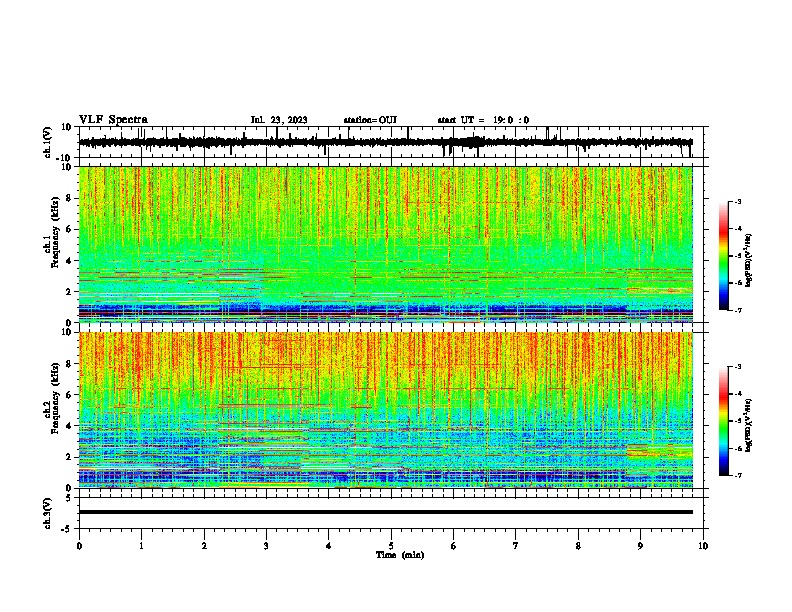Click time axis tick label '8'
Screen dimensions: 792x612
[x=578, y=546]
